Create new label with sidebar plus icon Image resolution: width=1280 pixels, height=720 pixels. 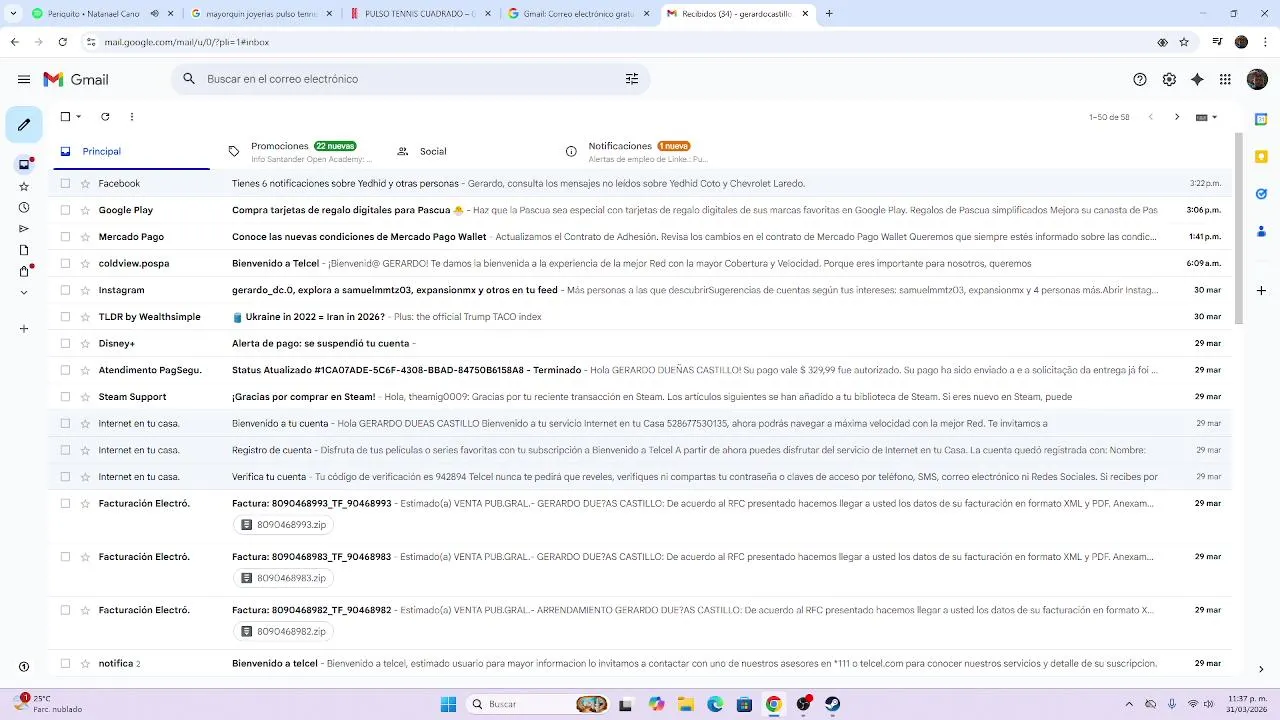click(x=24, y=329)
